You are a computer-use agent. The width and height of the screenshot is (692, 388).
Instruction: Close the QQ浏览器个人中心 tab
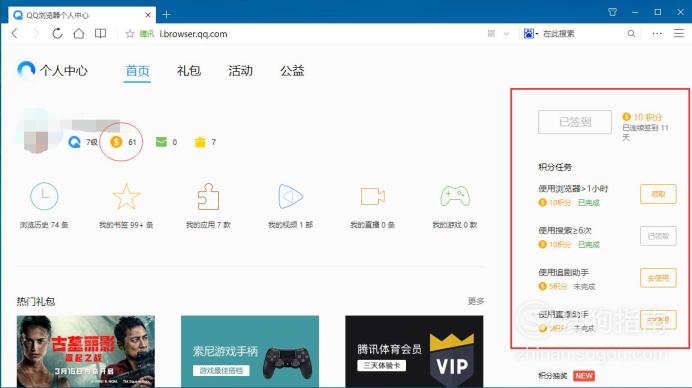148,15
